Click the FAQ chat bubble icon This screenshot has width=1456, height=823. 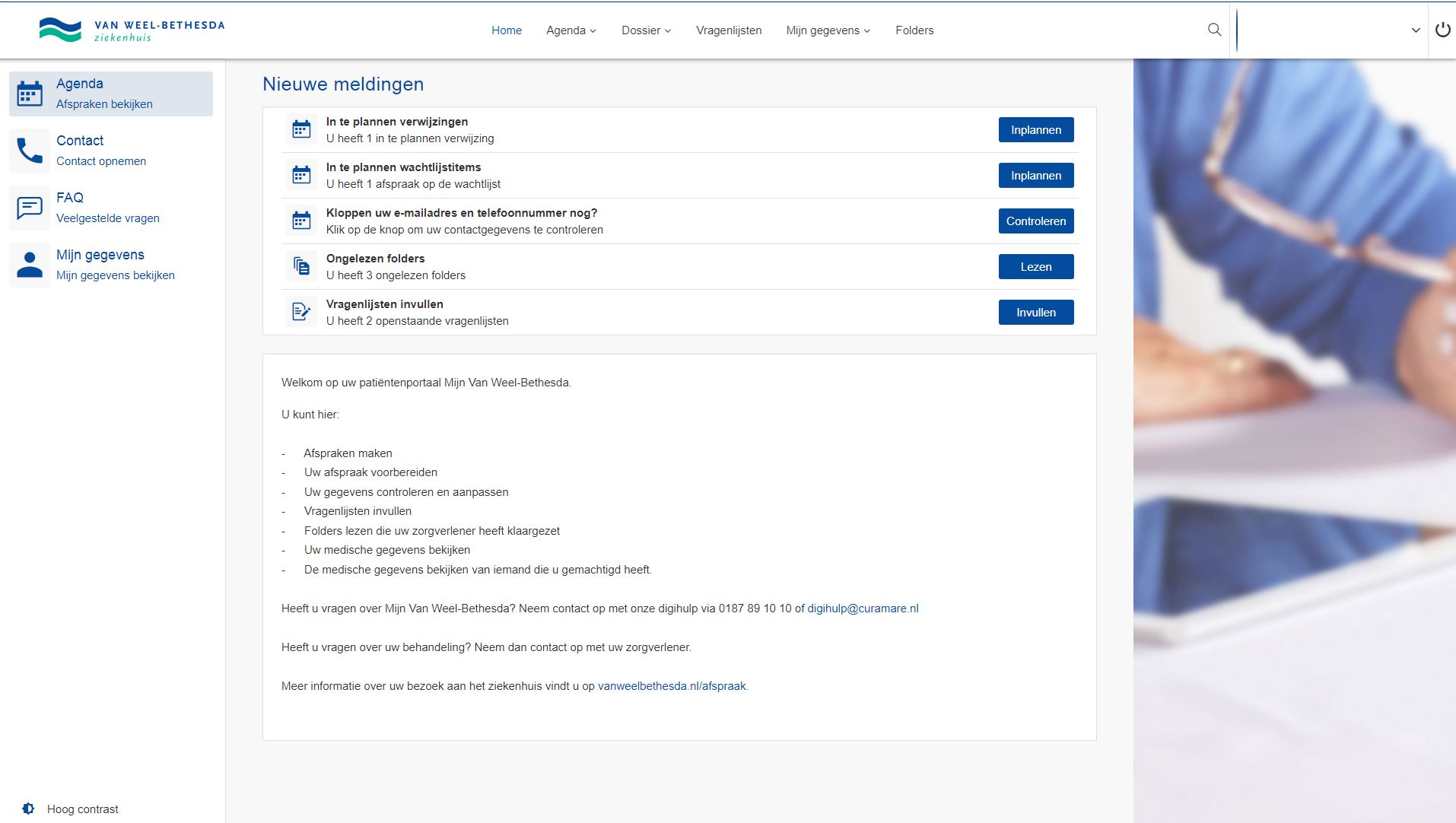click(30, 208)
